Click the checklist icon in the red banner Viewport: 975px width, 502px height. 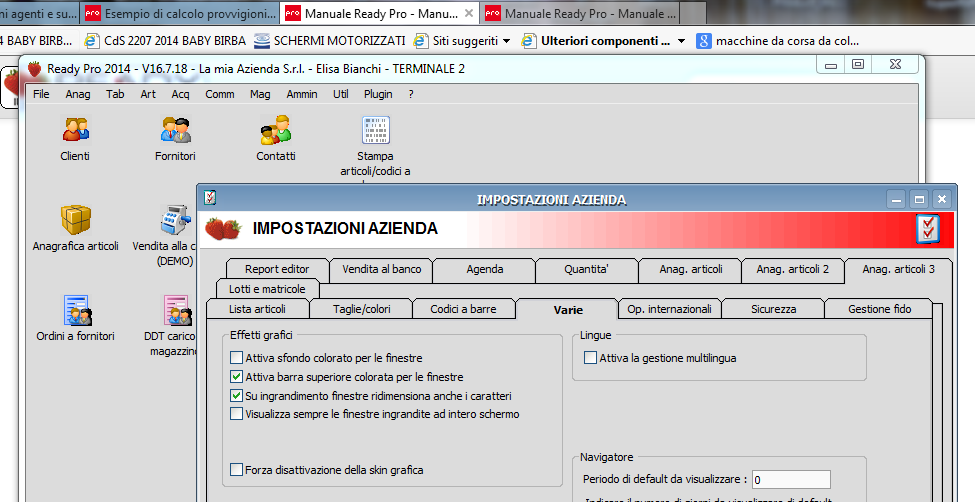[x=928, y=229]
